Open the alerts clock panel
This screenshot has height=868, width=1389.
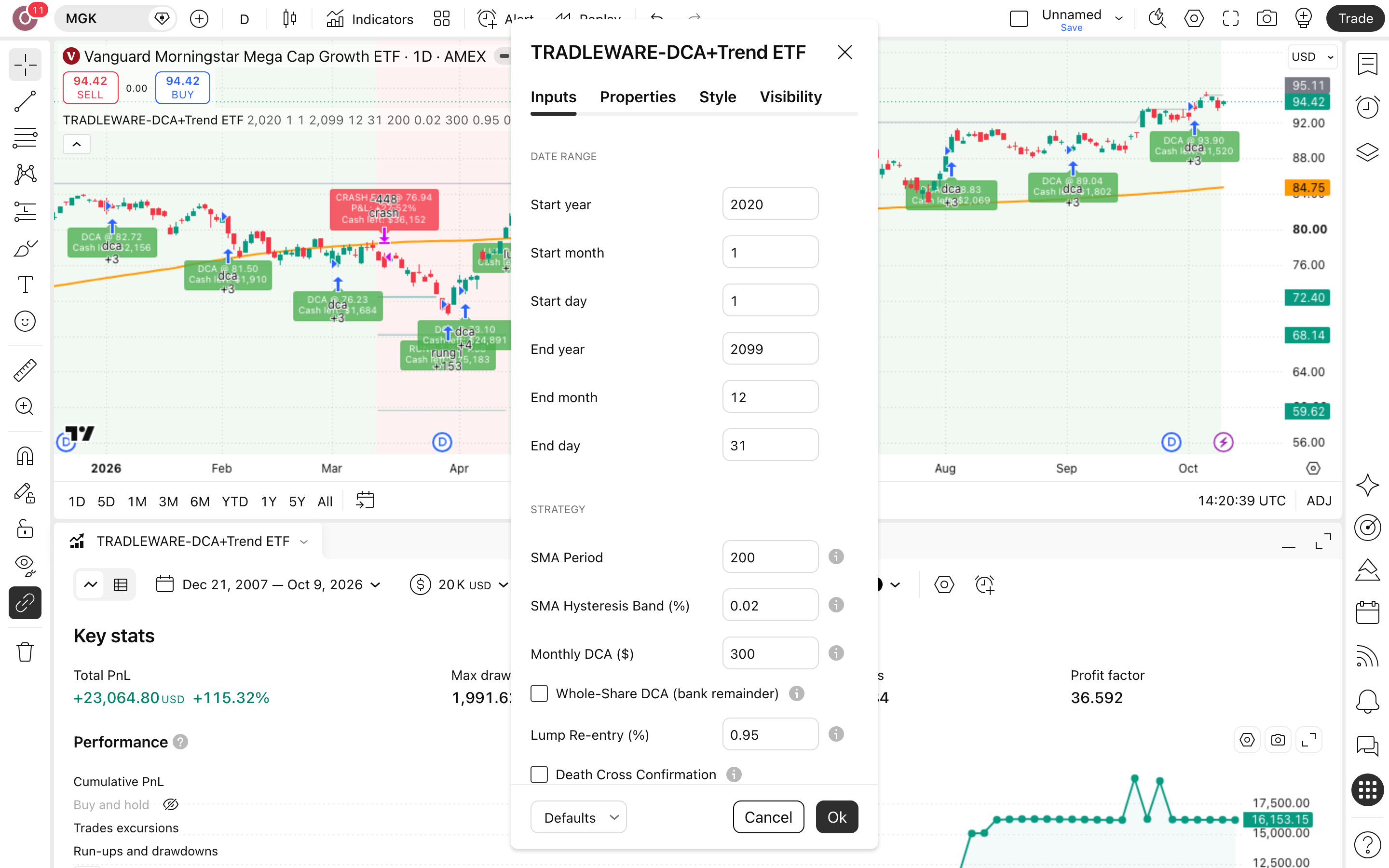(1367, 107)
